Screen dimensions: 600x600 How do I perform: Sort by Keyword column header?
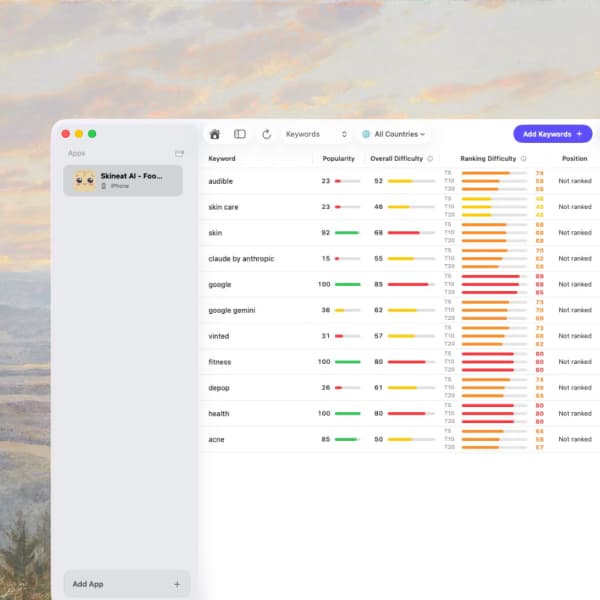tap(222, 158)
